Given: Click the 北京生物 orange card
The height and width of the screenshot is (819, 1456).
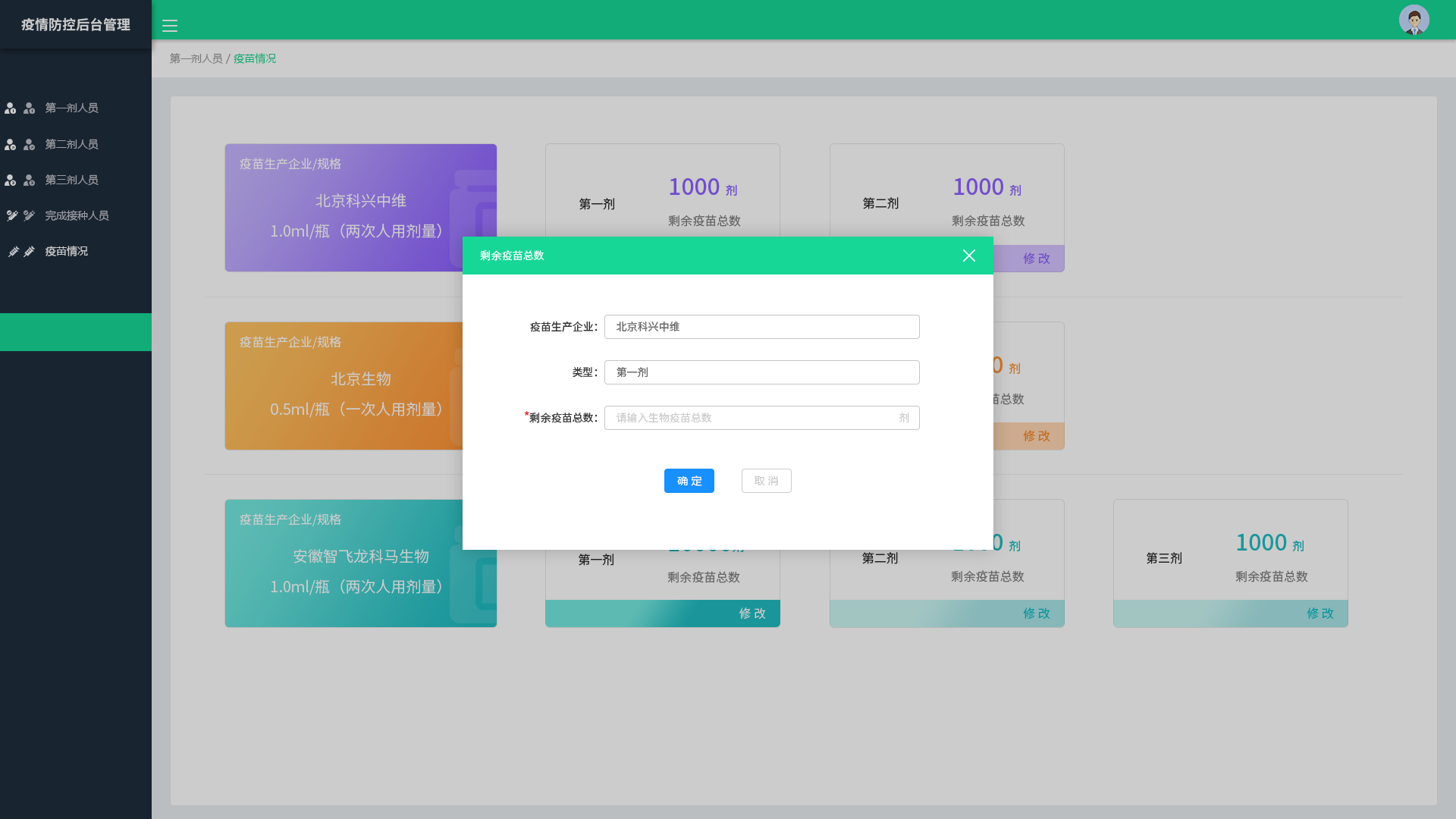Looking at the screenshot, I should pos(344,386).
